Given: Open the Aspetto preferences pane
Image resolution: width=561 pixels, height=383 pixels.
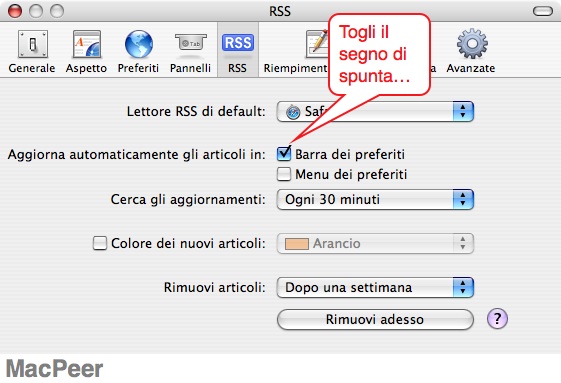Looking at the screenshot, I should tap(86, 52).
